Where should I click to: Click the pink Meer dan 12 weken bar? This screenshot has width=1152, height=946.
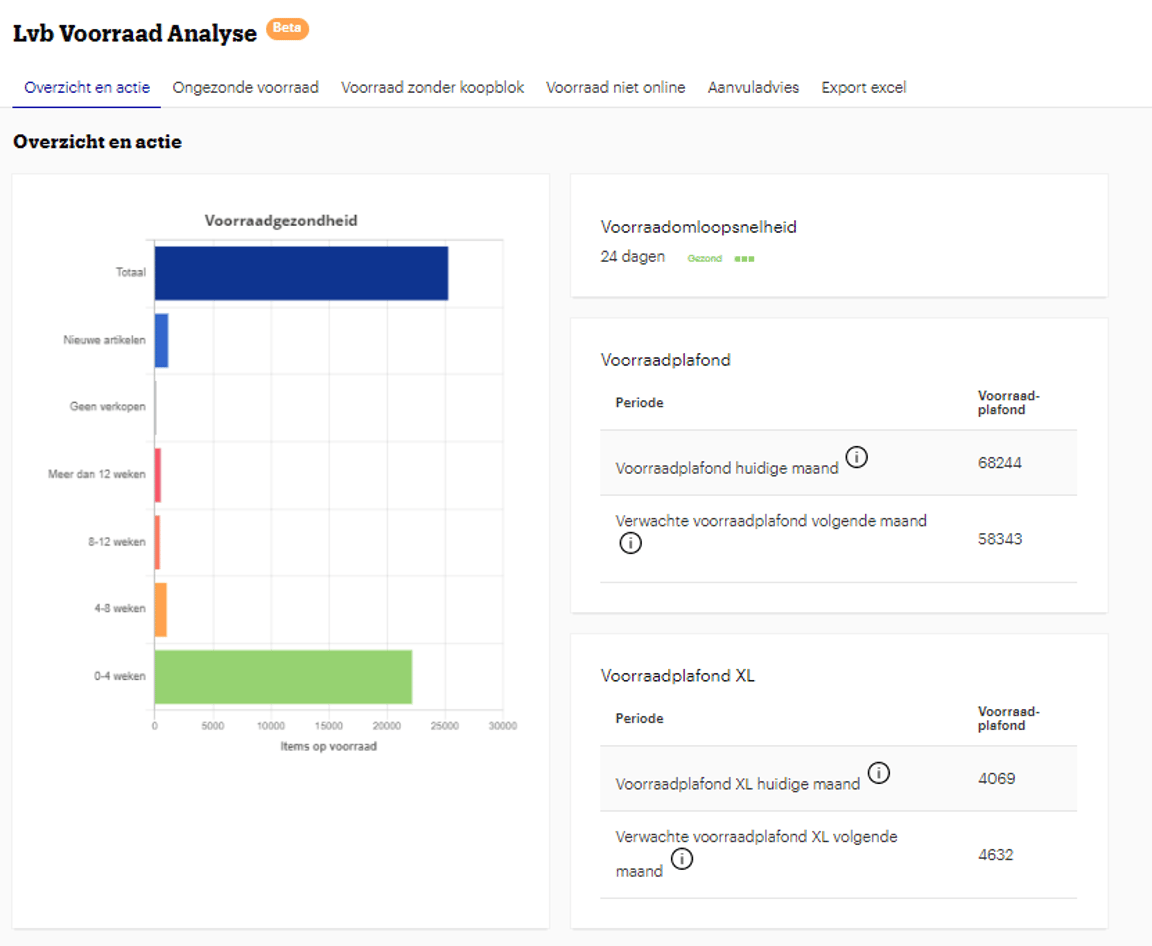coord(157,475)
